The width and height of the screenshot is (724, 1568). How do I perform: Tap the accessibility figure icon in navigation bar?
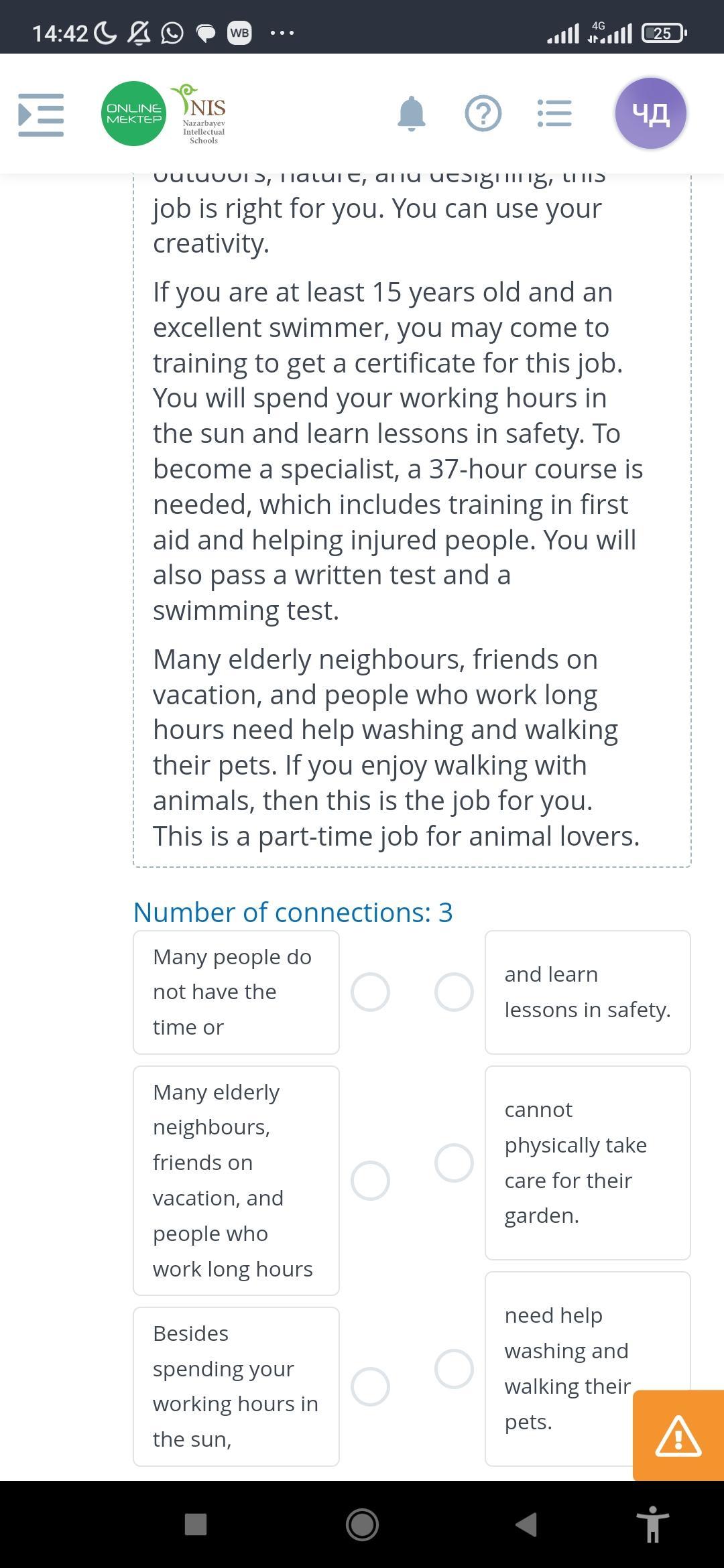(x=652, y=1524)
